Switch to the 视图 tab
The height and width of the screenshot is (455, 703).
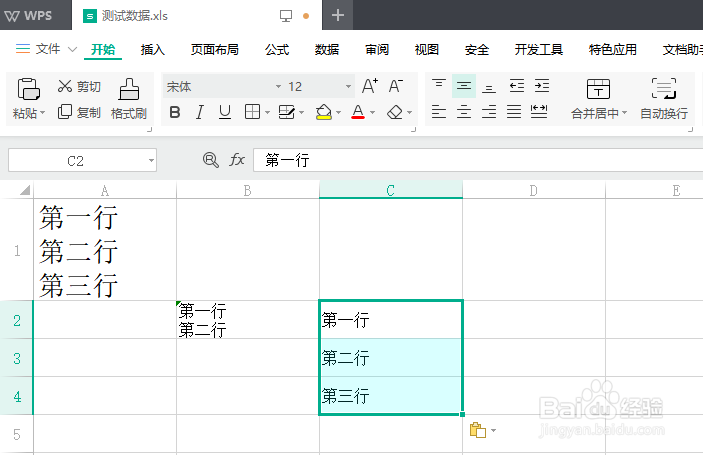point(426,49)
